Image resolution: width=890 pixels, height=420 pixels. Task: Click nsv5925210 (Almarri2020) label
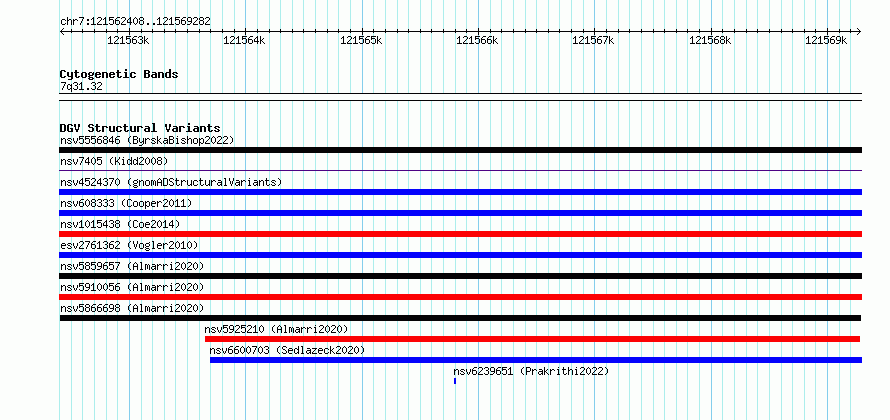276,329
